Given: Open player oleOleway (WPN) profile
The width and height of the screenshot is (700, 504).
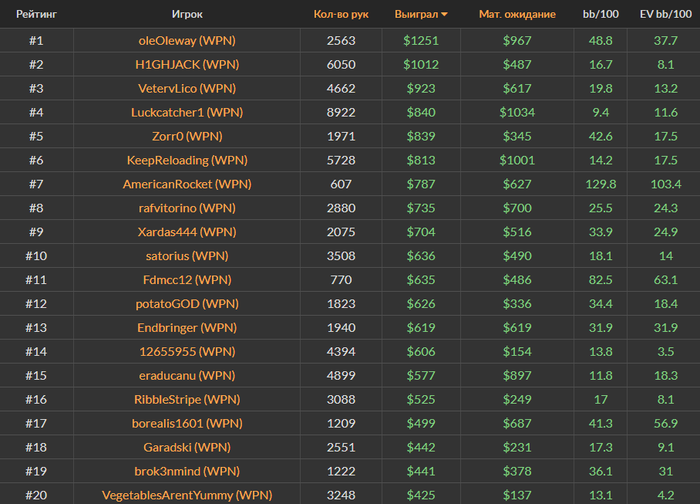Looking at the screenshot, I should (187, 41).
